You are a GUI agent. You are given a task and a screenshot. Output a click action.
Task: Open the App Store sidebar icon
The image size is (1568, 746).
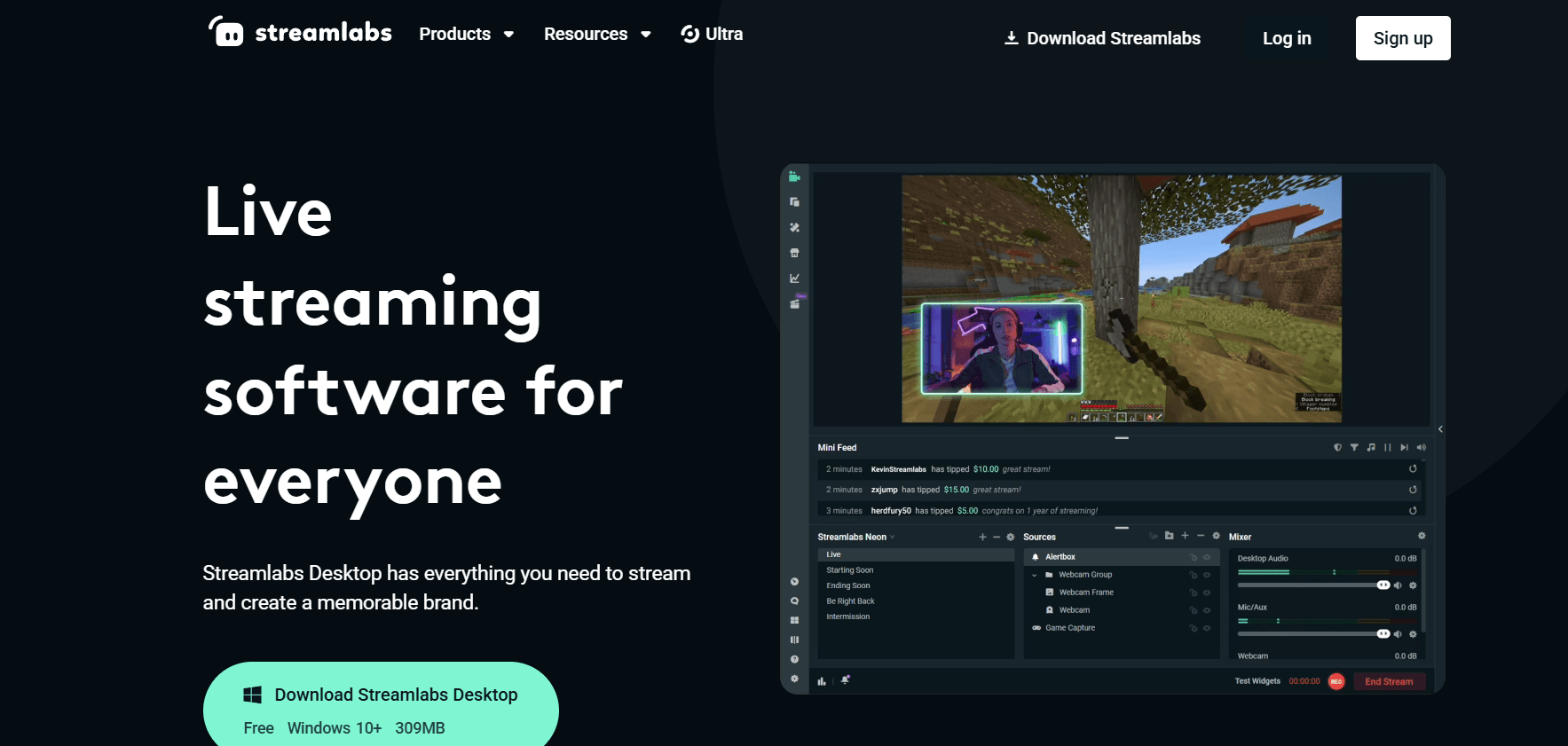click(x=794, y=253)
